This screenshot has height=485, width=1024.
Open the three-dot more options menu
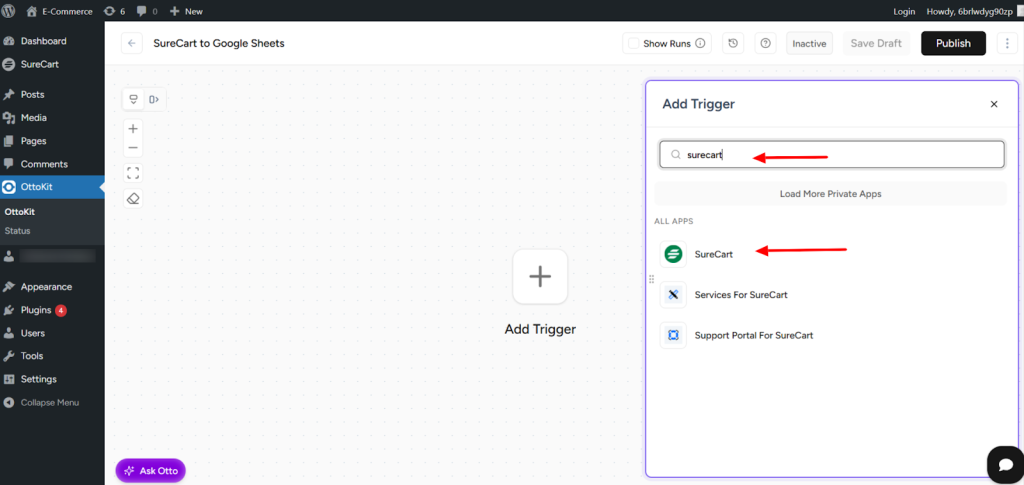pyautogui.click(x=1006, y=44)
